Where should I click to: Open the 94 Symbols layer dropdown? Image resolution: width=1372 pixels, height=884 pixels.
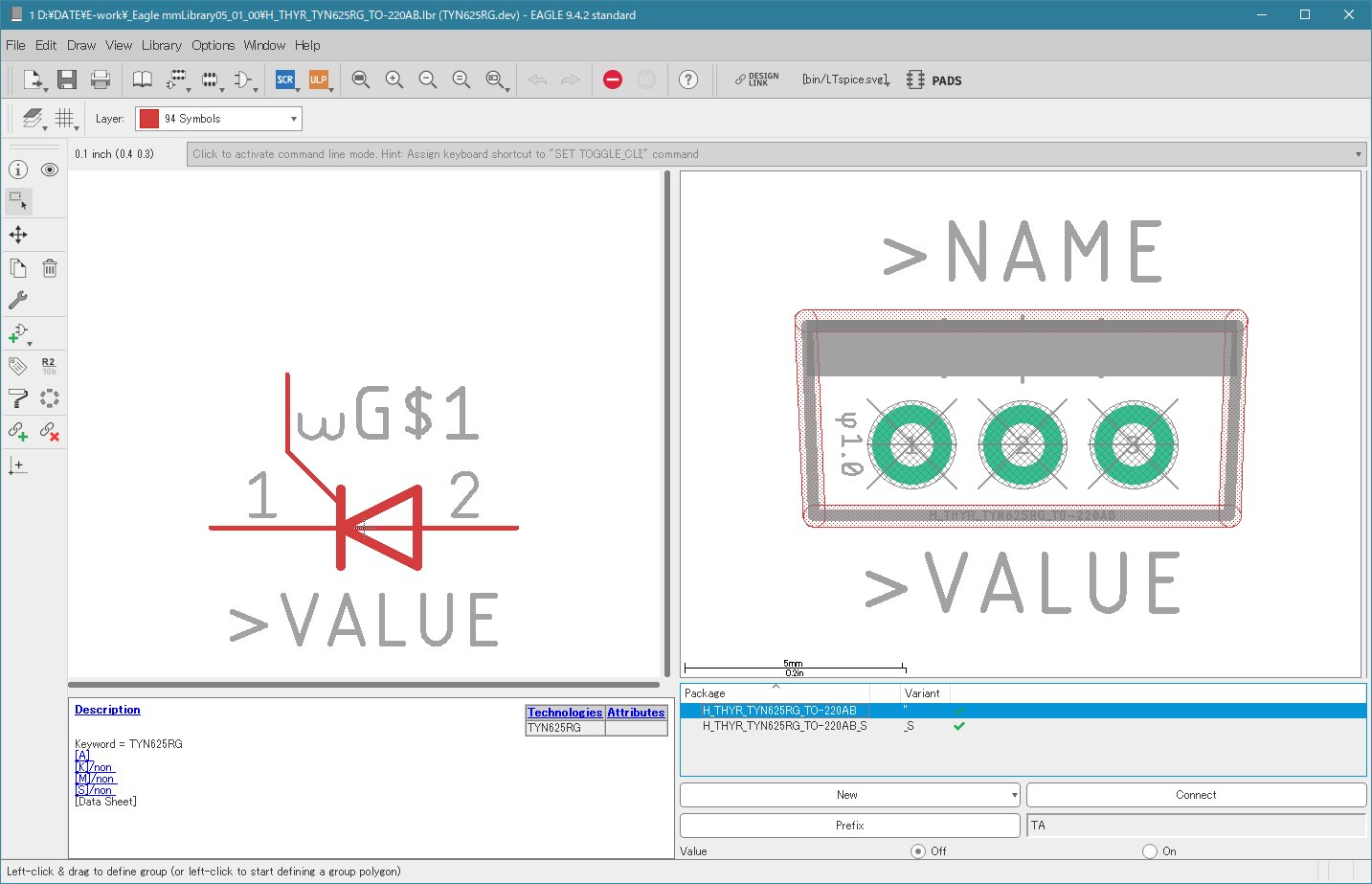[x=218, y=119]
